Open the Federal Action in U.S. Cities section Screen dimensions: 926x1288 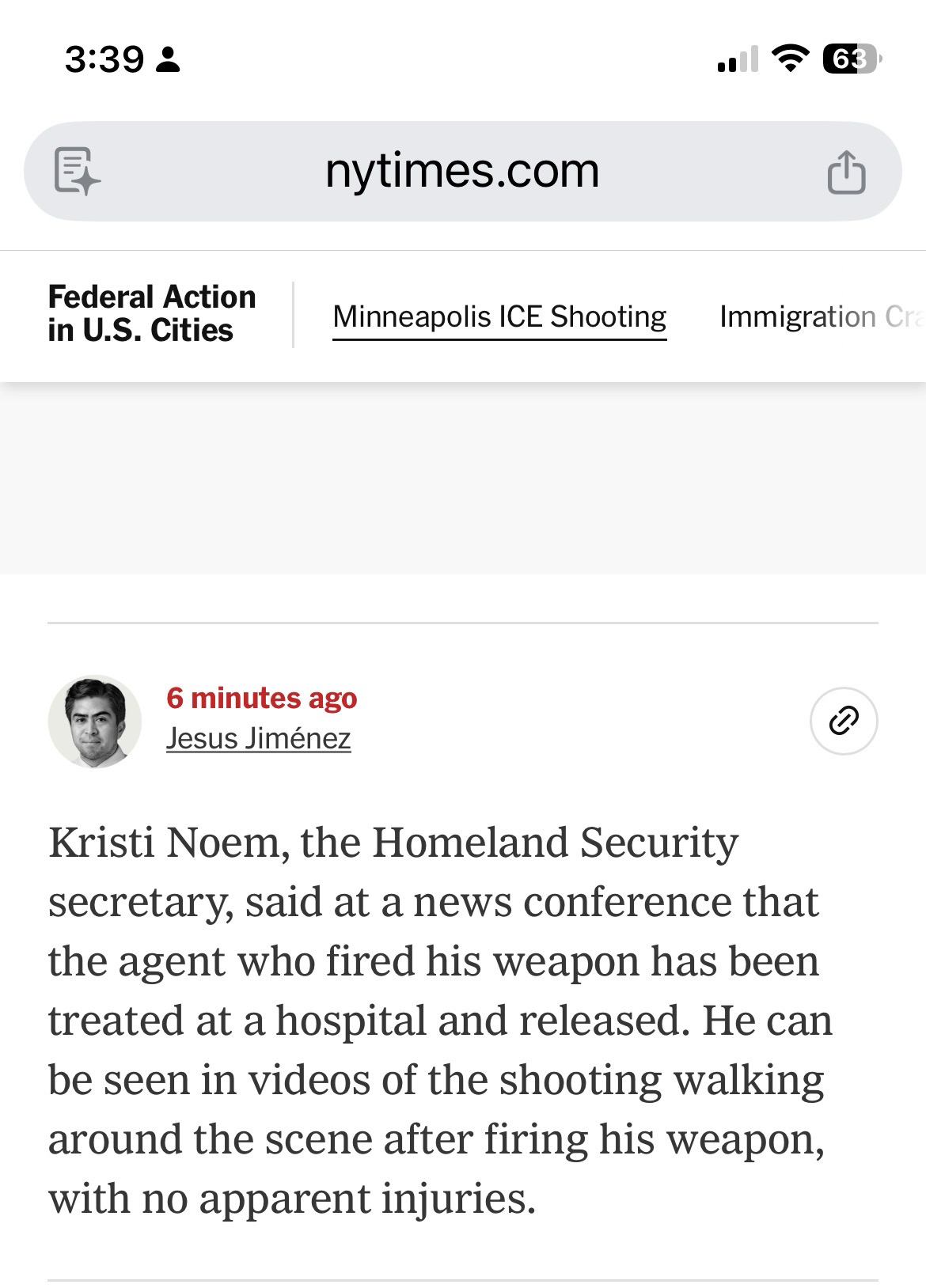(x=152, y=314)
